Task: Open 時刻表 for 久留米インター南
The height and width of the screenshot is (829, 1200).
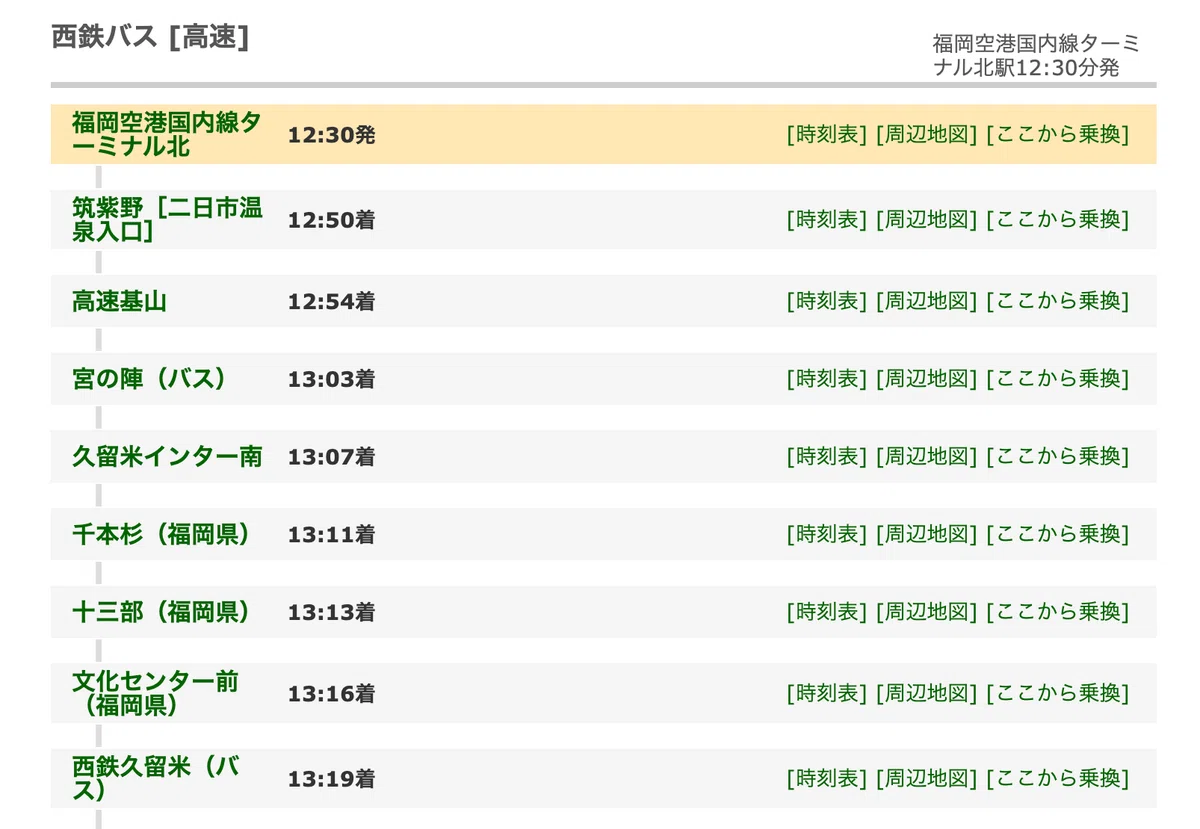Action: pos(826,457)
